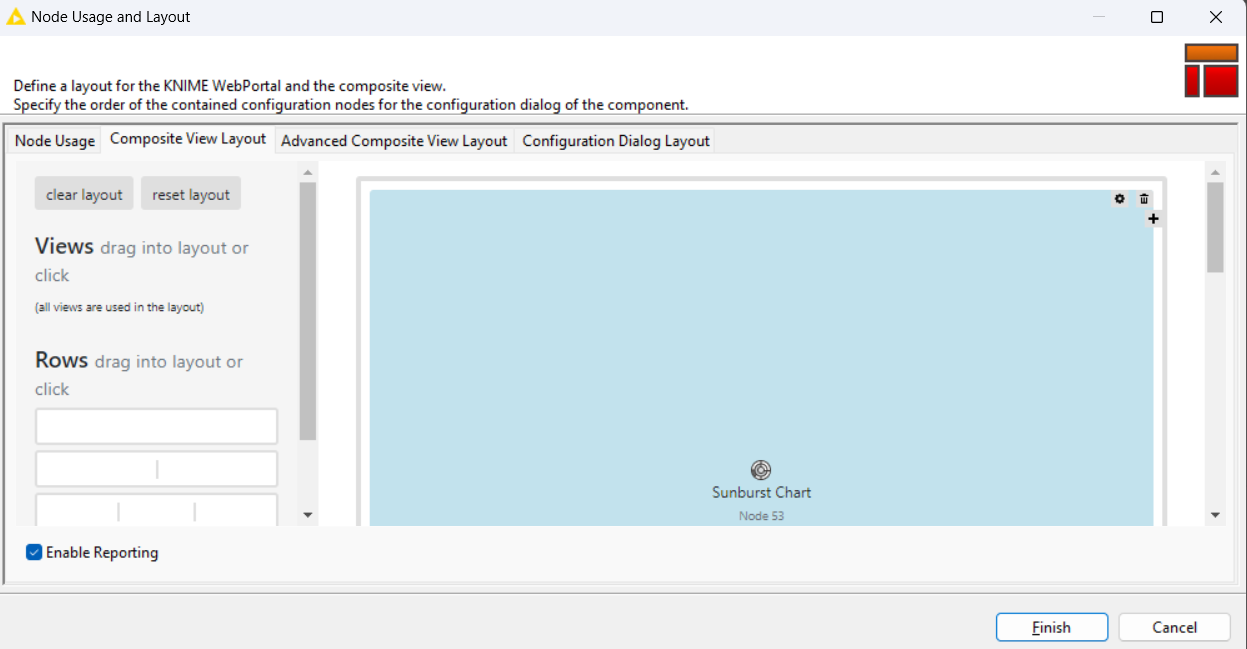1247x649 pixels.
Task: Delete Sunburst Chart using trash icon
Action: (1144, 199)
